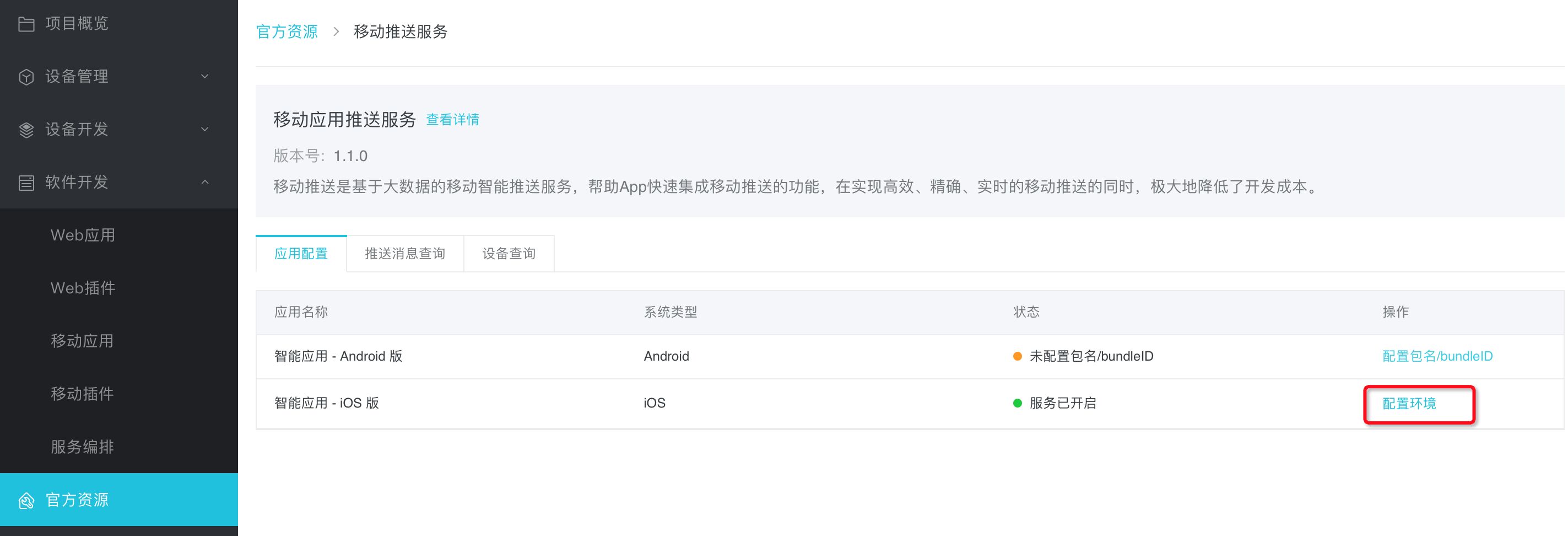
Task: Click the 软件开发 list icon
Action: 26,183
